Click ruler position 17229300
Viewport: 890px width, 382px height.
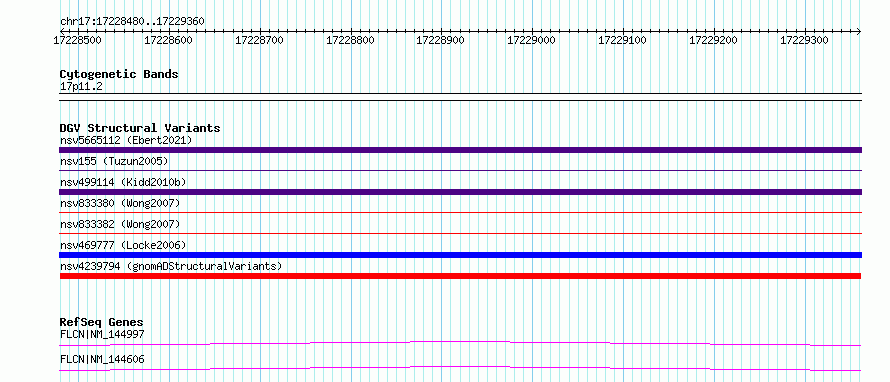pos(805,40)
